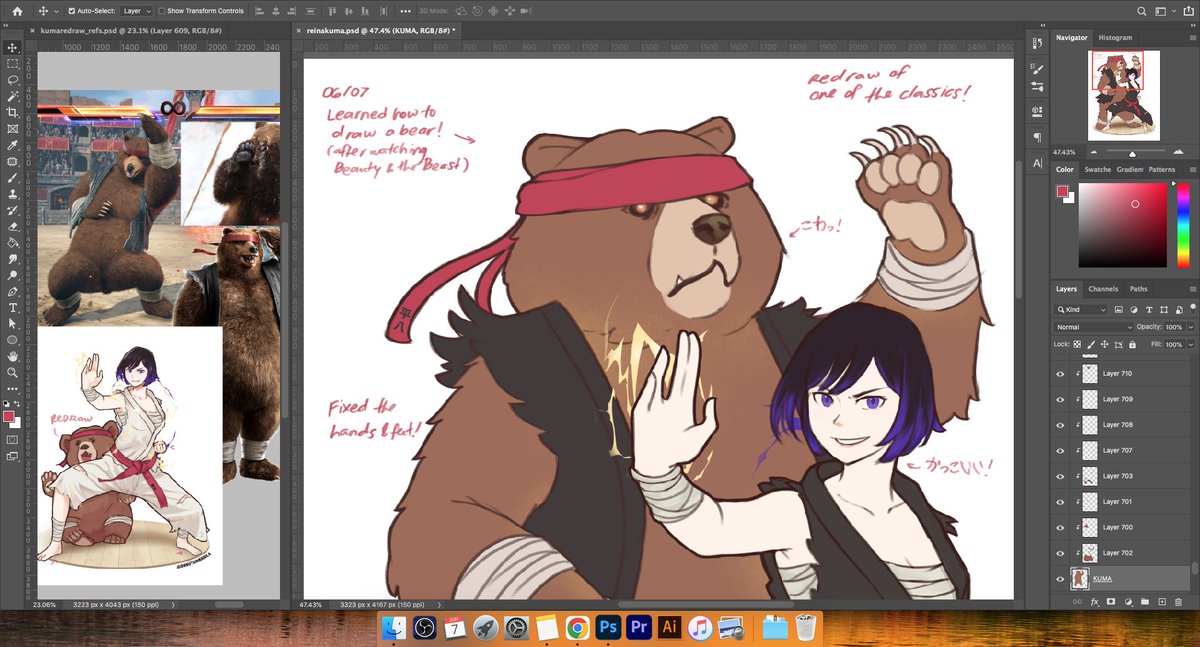
Task: Select the Zoom tool in the toolbar
Action: (x=12, y=372)
